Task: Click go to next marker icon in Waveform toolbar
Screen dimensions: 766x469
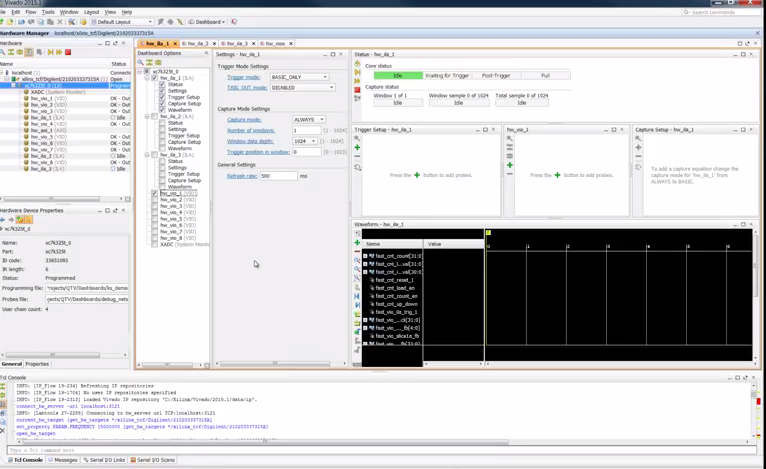Action: [357, 305]
